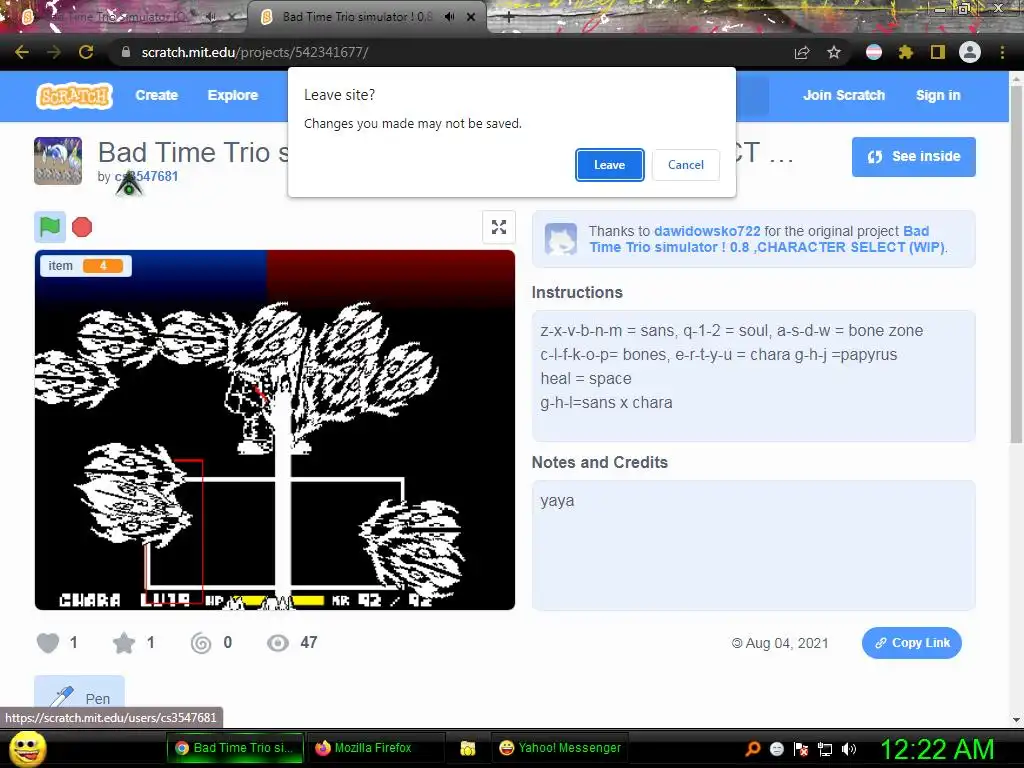The height and width of the screenshot is (768, 1024).
Task: Open dawidowsko722 user link
Action: tap(707, 231)
